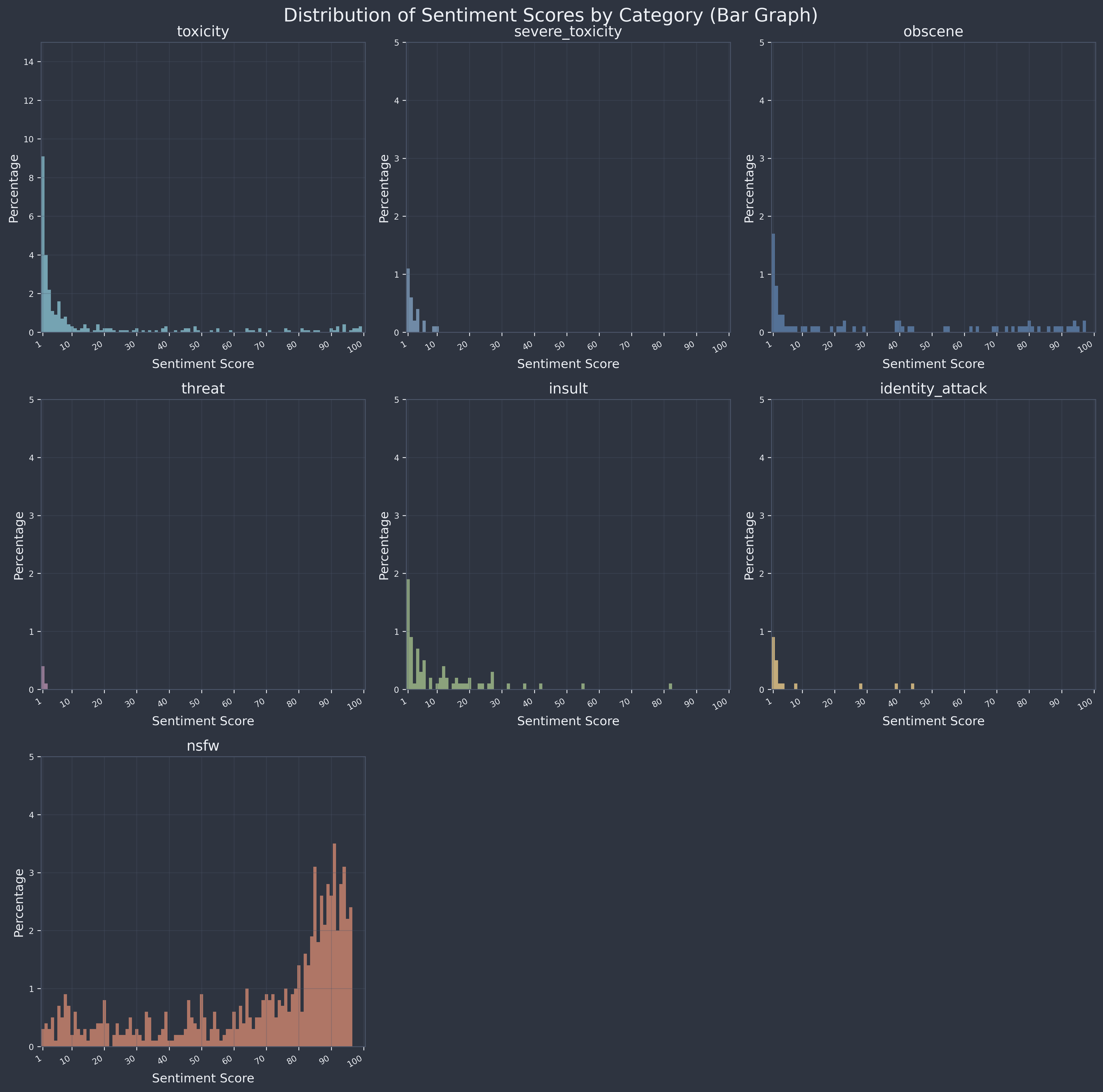Click the tallest green bar in insult chart

coord(408,634)
